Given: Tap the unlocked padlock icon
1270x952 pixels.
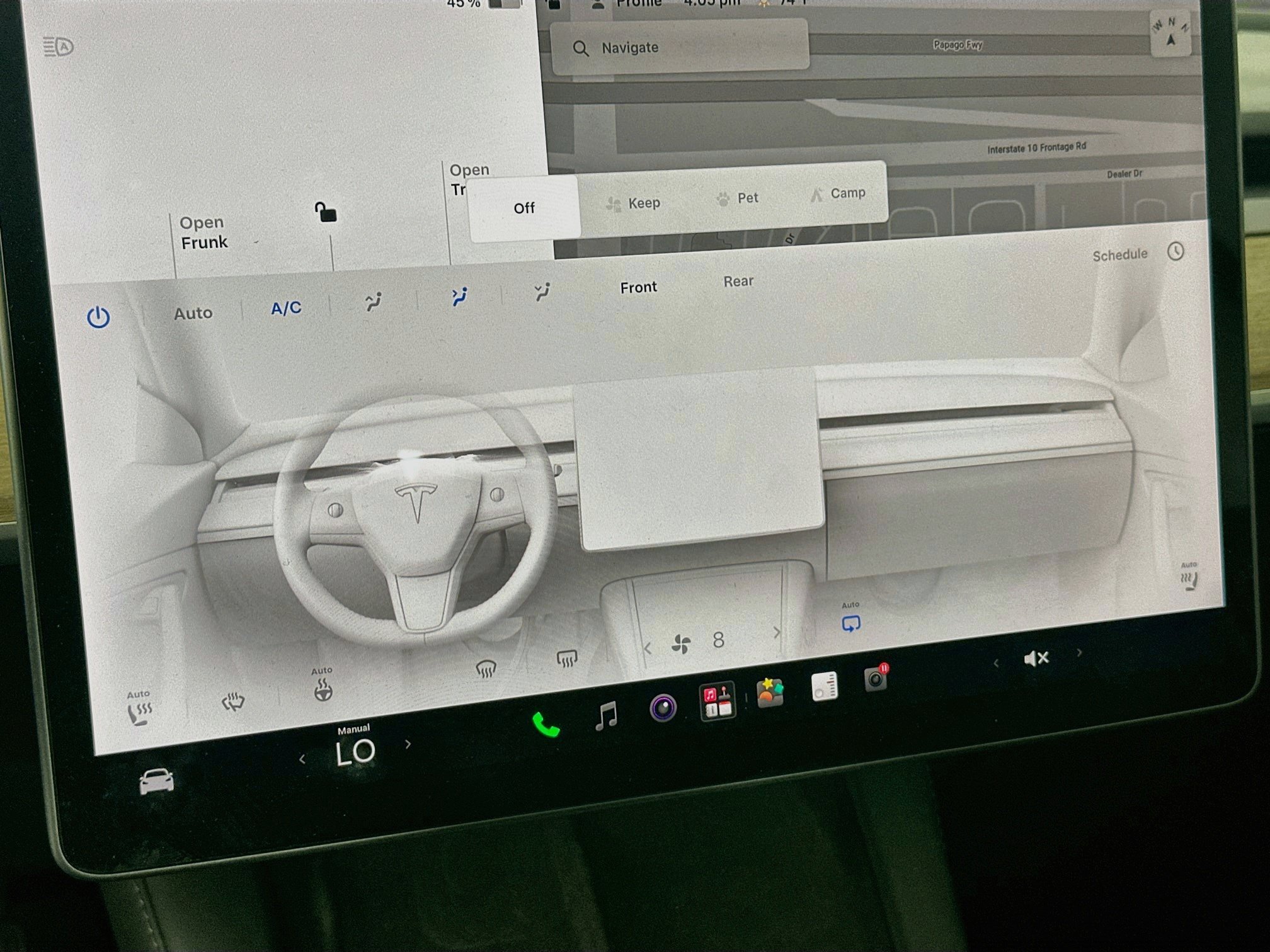Looking at the screenshot, I should click(x=326, y=212).
